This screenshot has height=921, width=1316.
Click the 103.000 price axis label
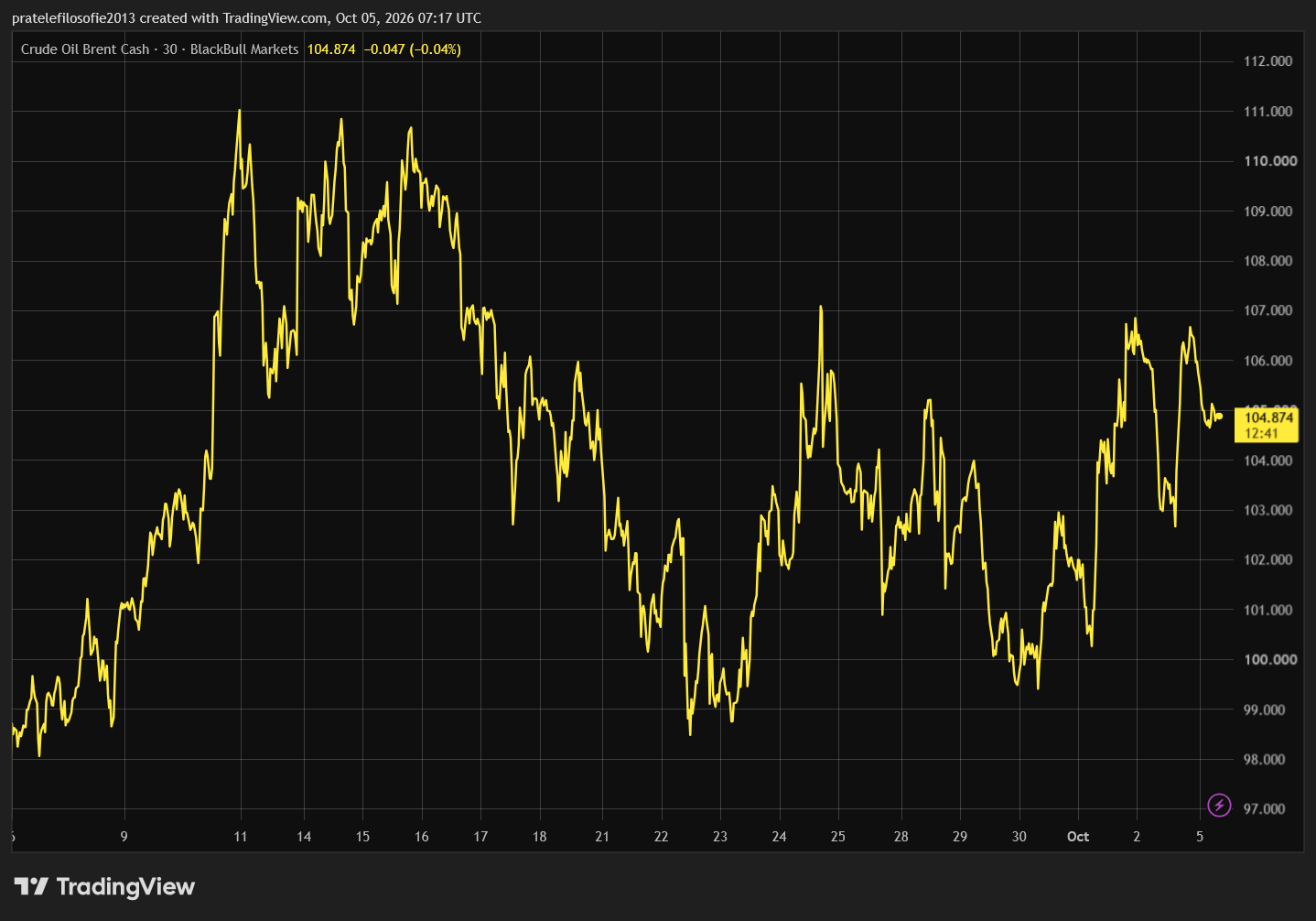click(1267, 510)
